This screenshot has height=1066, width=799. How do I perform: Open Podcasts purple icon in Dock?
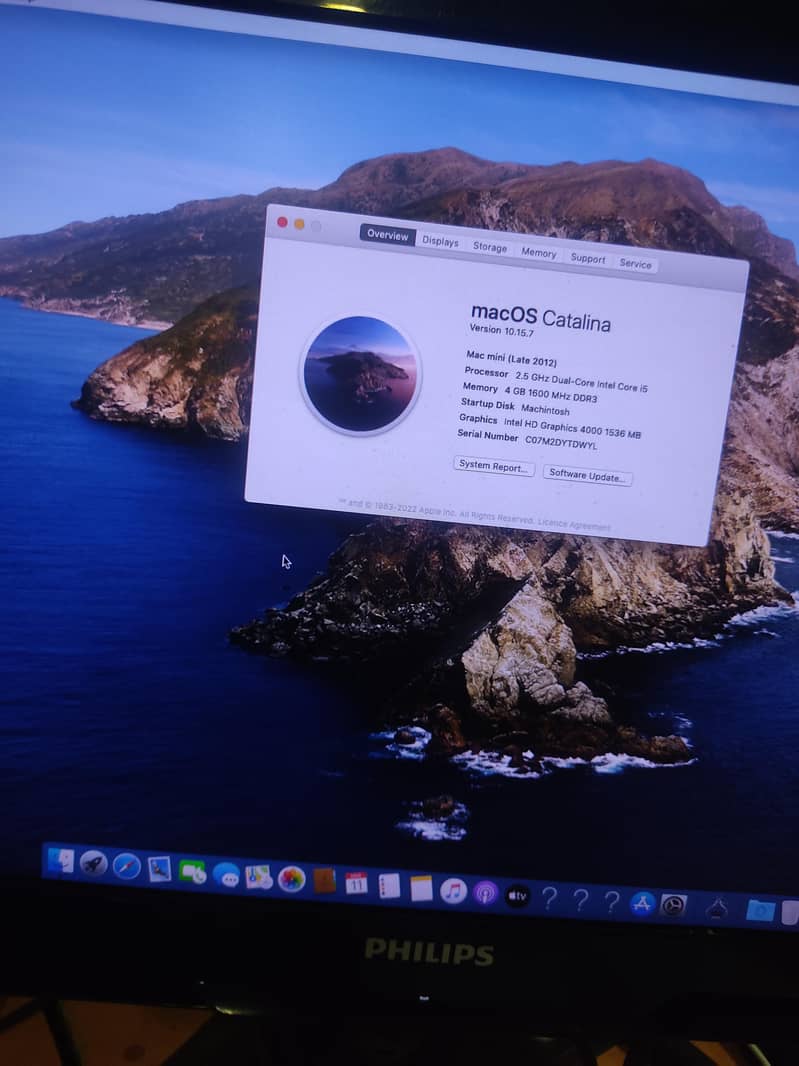pyautogui.click(x=485, y=893)
